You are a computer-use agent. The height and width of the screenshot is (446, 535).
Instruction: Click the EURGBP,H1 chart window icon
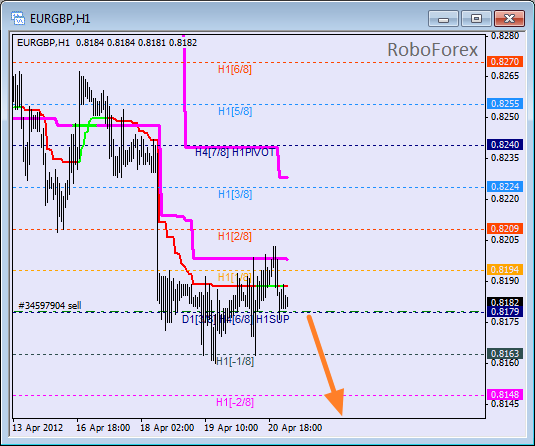coord(17,18)
